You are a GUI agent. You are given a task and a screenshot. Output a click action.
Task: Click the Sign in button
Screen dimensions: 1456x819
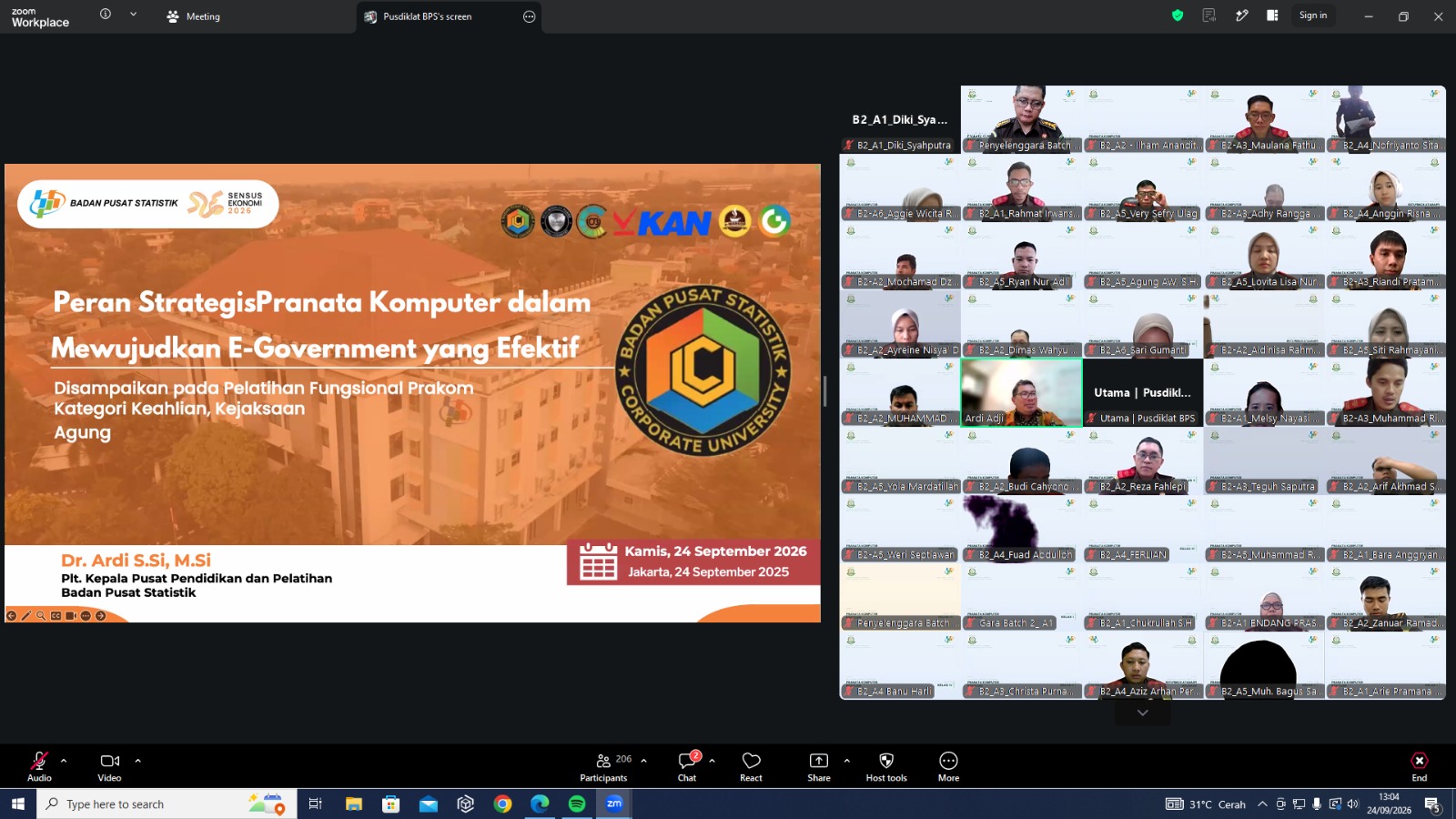click(1313, 15)
